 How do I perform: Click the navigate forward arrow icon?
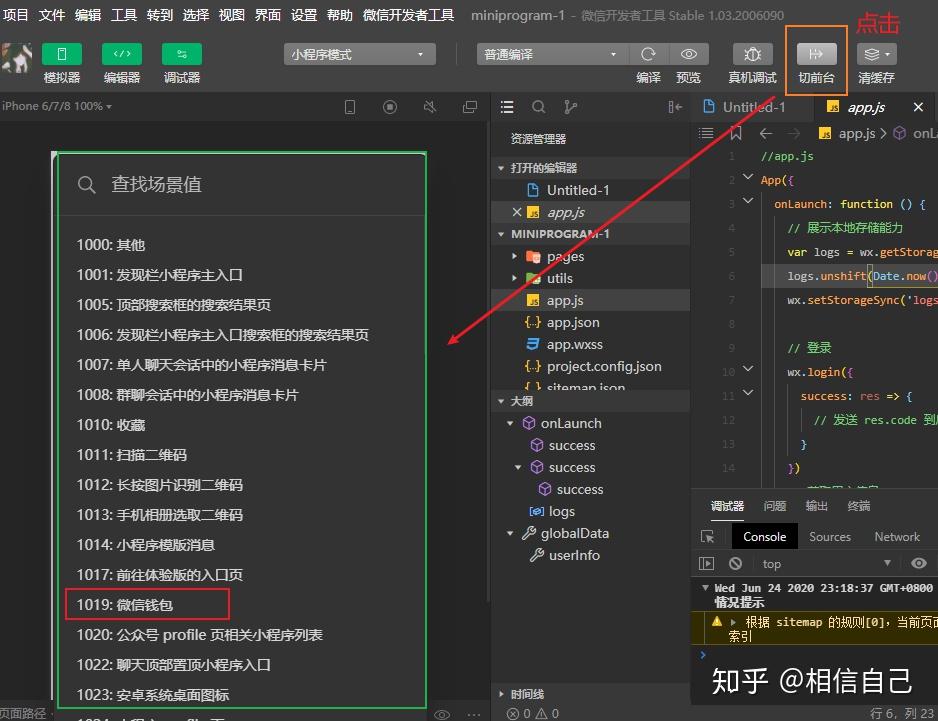coord(794,133)
